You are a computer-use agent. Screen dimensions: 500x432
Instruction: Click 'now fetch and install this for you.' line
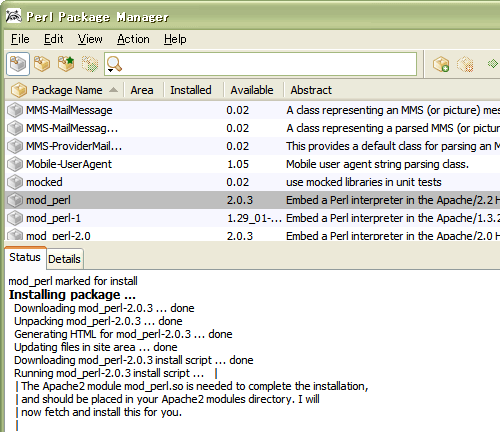(101, 412)
